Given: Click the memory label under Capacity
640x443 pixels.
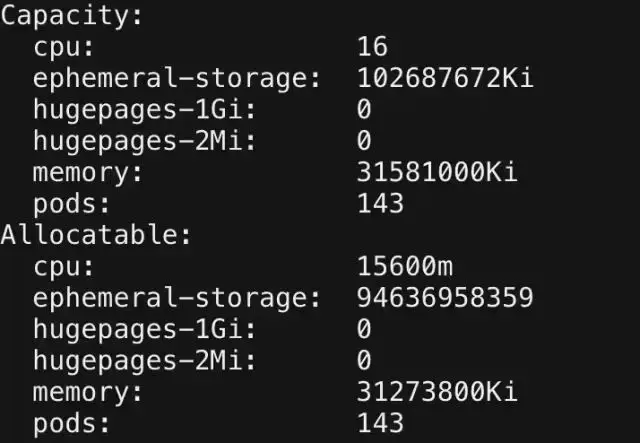Looking at the screenshot, I should 88,173.
